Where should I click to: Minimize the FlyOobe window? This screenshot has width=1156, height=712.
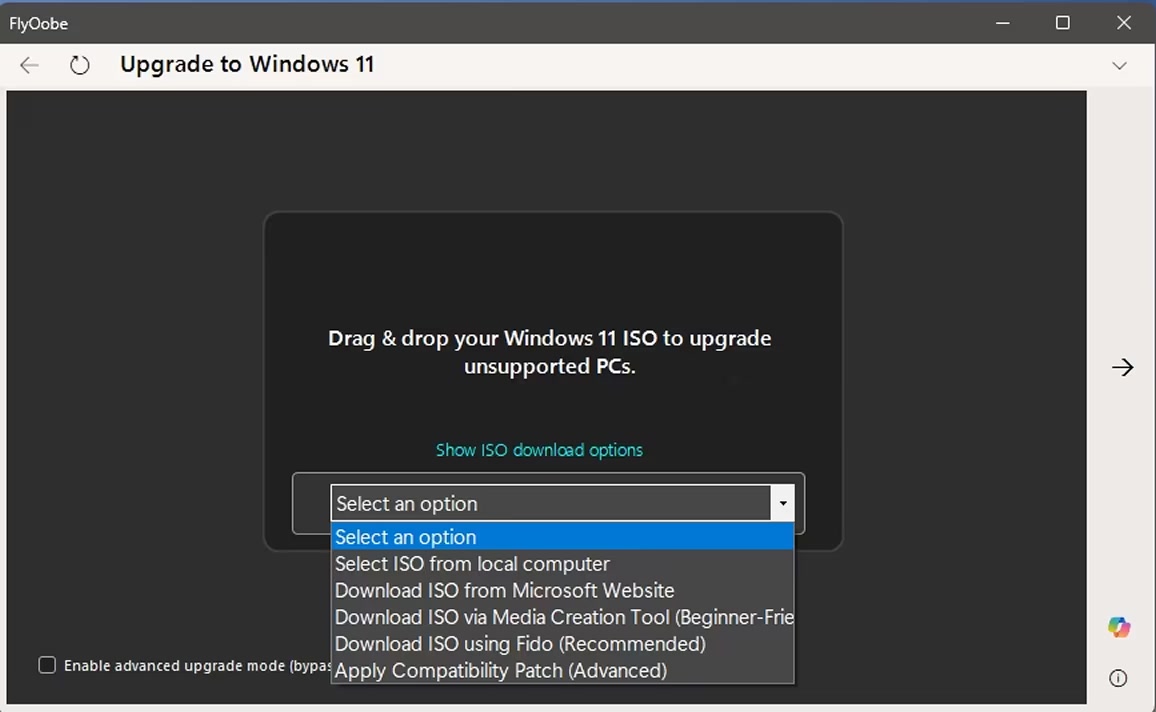[x=1003, y=23]
